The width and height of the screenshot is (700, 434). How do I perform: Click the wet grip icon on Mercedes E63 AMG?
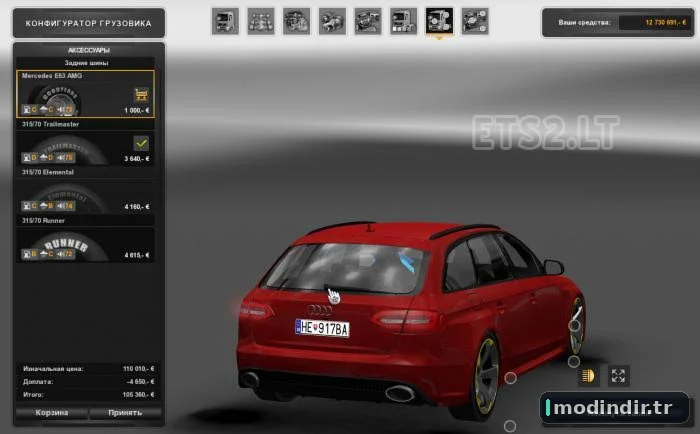pos(46,109)
